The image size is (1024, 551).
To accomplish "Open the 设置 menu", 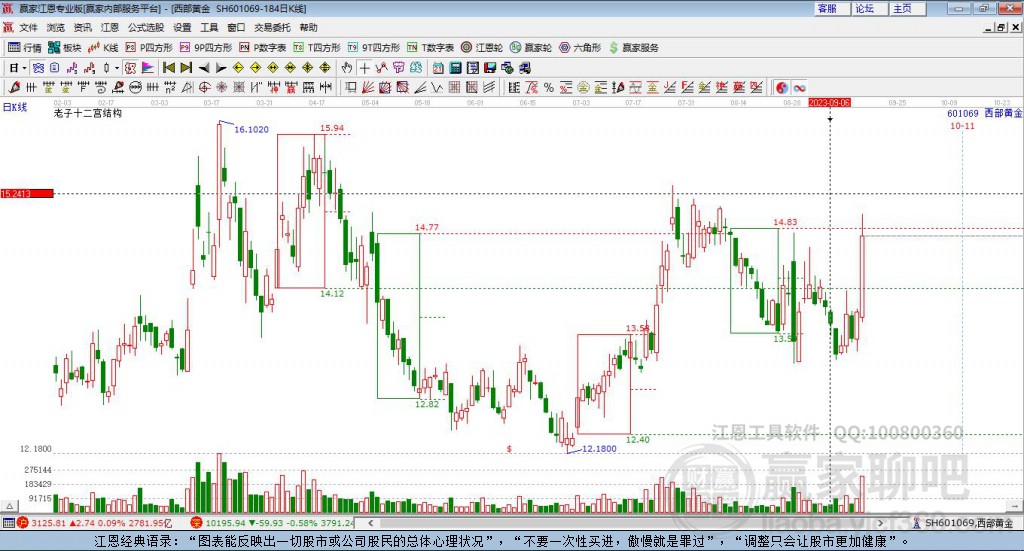I will (182, 27).
